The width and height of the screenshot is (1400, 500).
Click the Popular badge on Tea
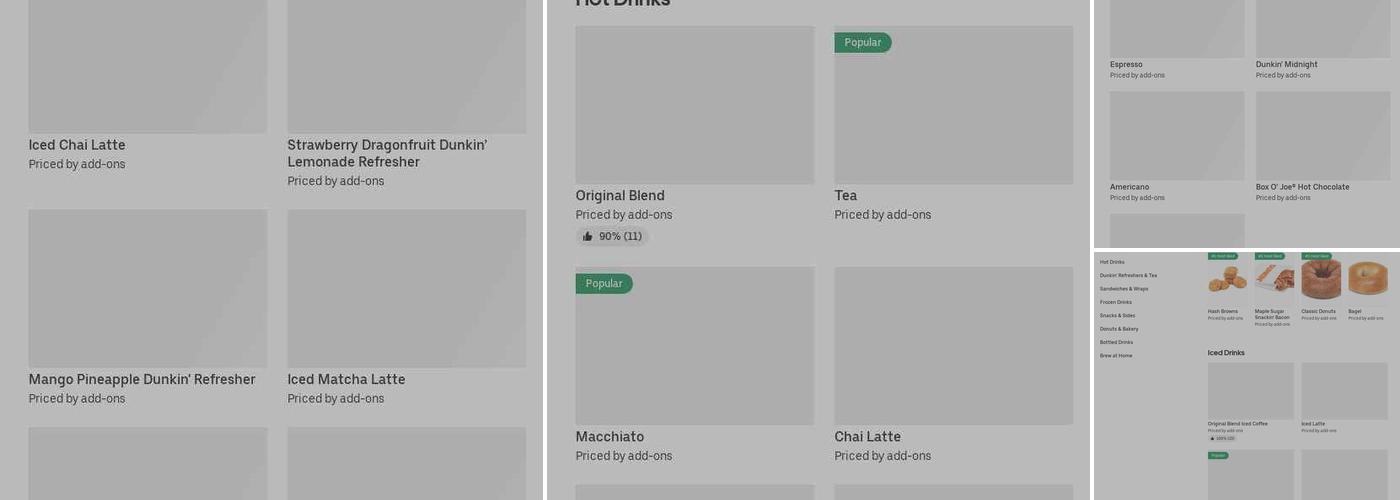click(862, 43)
